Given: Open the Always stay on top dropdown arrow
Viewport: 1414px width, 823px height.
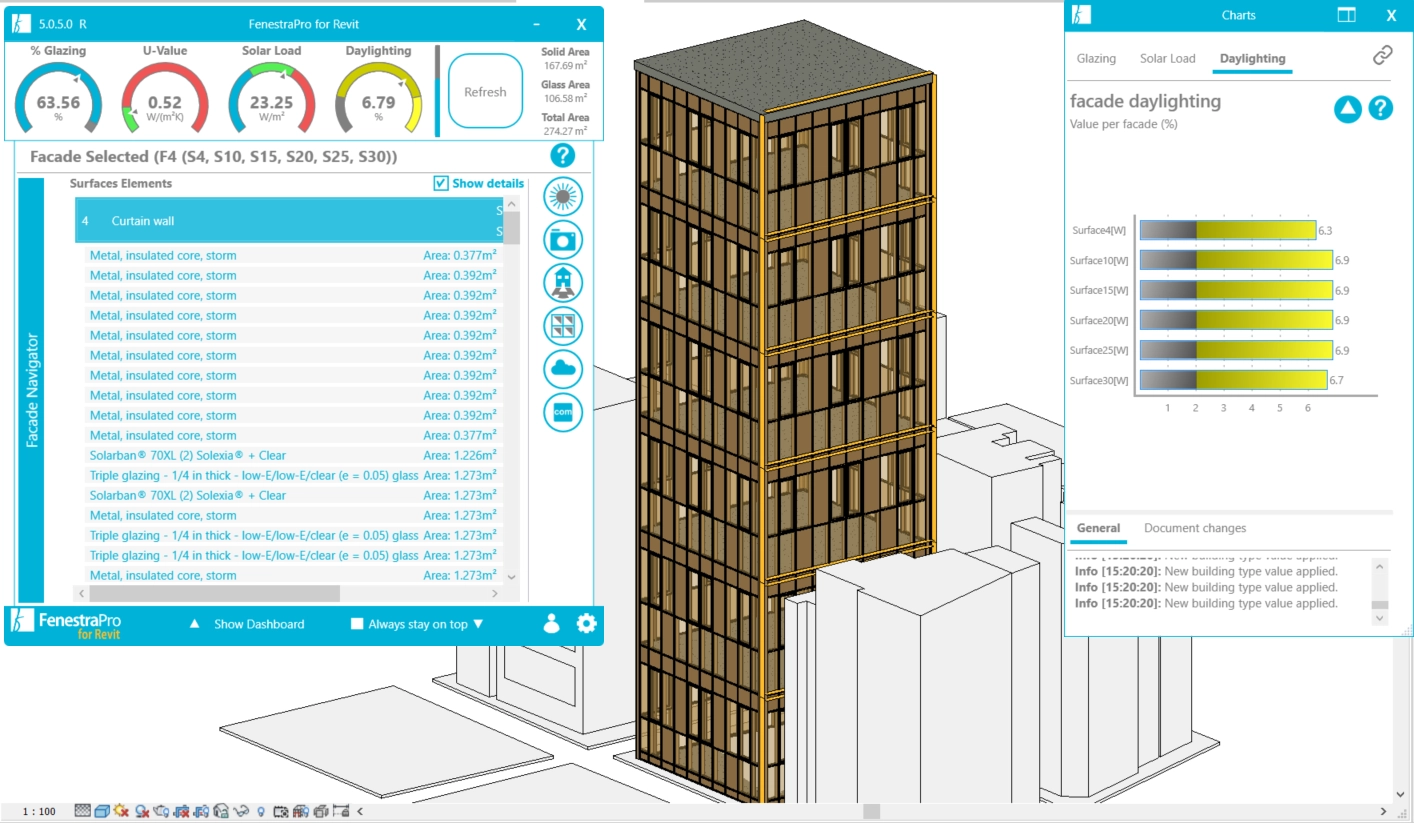Looking at the screenshot, I should coord(478,624).
